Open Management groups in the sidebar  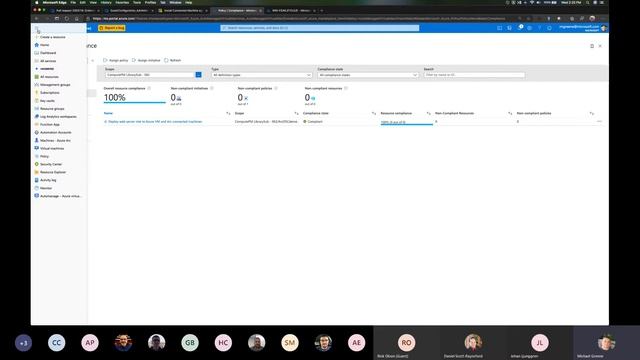click(55, 84)
